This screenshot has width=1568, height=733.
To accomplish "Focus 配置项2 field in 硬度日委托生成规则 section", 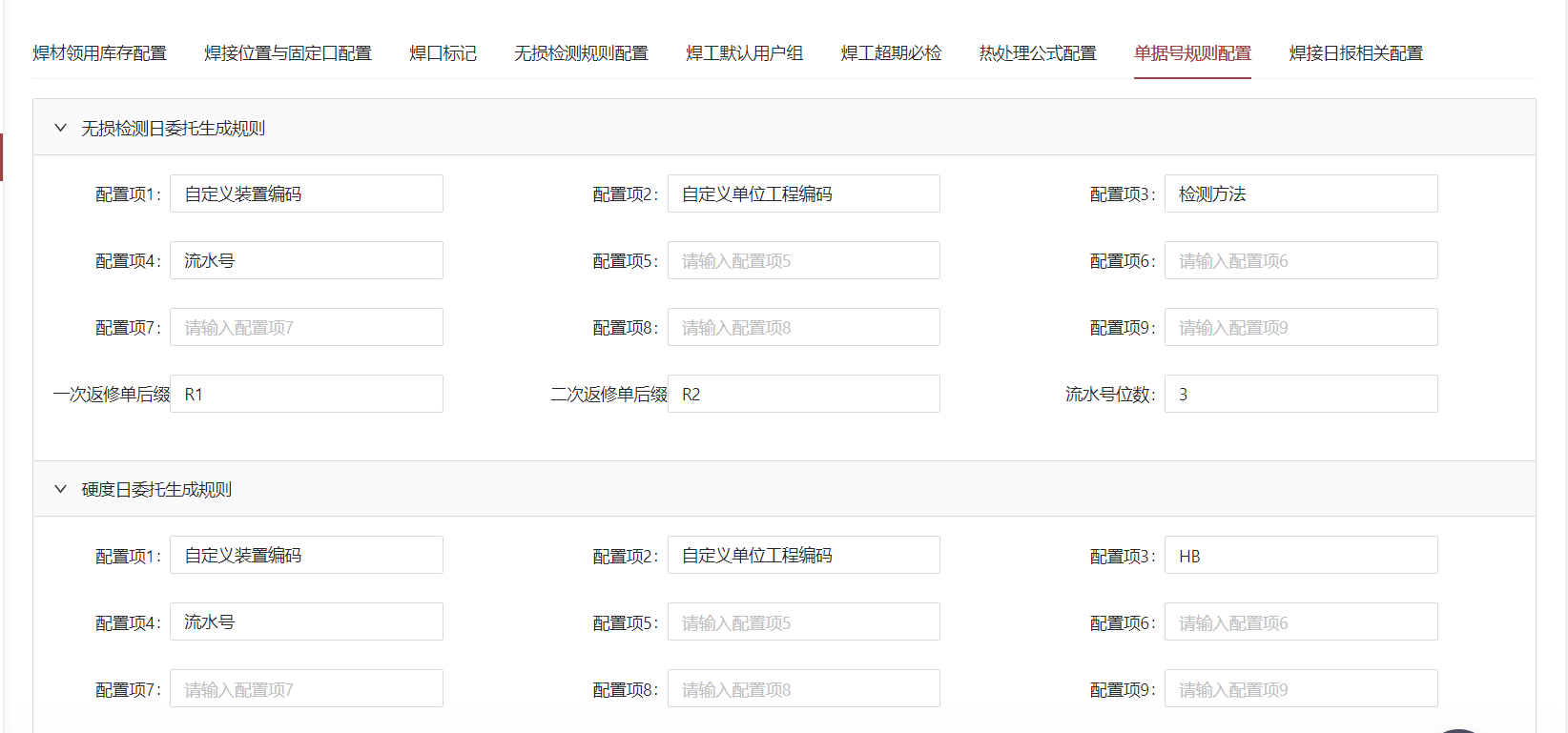I will pyautogui.click(x=804, y=555).
